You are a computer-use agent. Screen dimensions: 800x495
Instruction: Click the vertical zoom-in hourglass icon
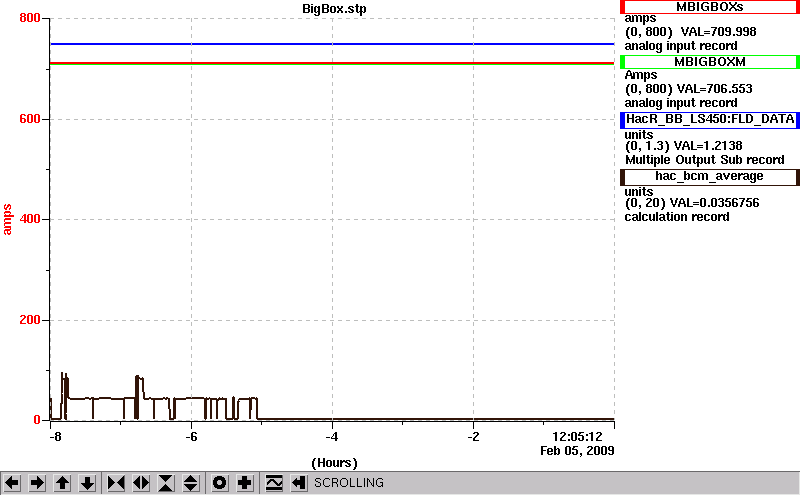(166, 483)
